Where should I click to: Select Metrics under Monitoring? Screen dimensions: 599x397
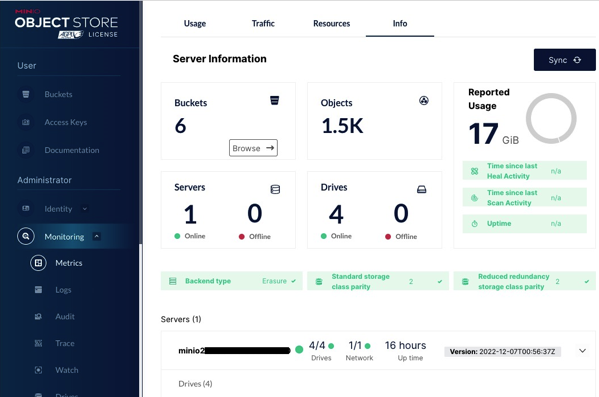69,263
